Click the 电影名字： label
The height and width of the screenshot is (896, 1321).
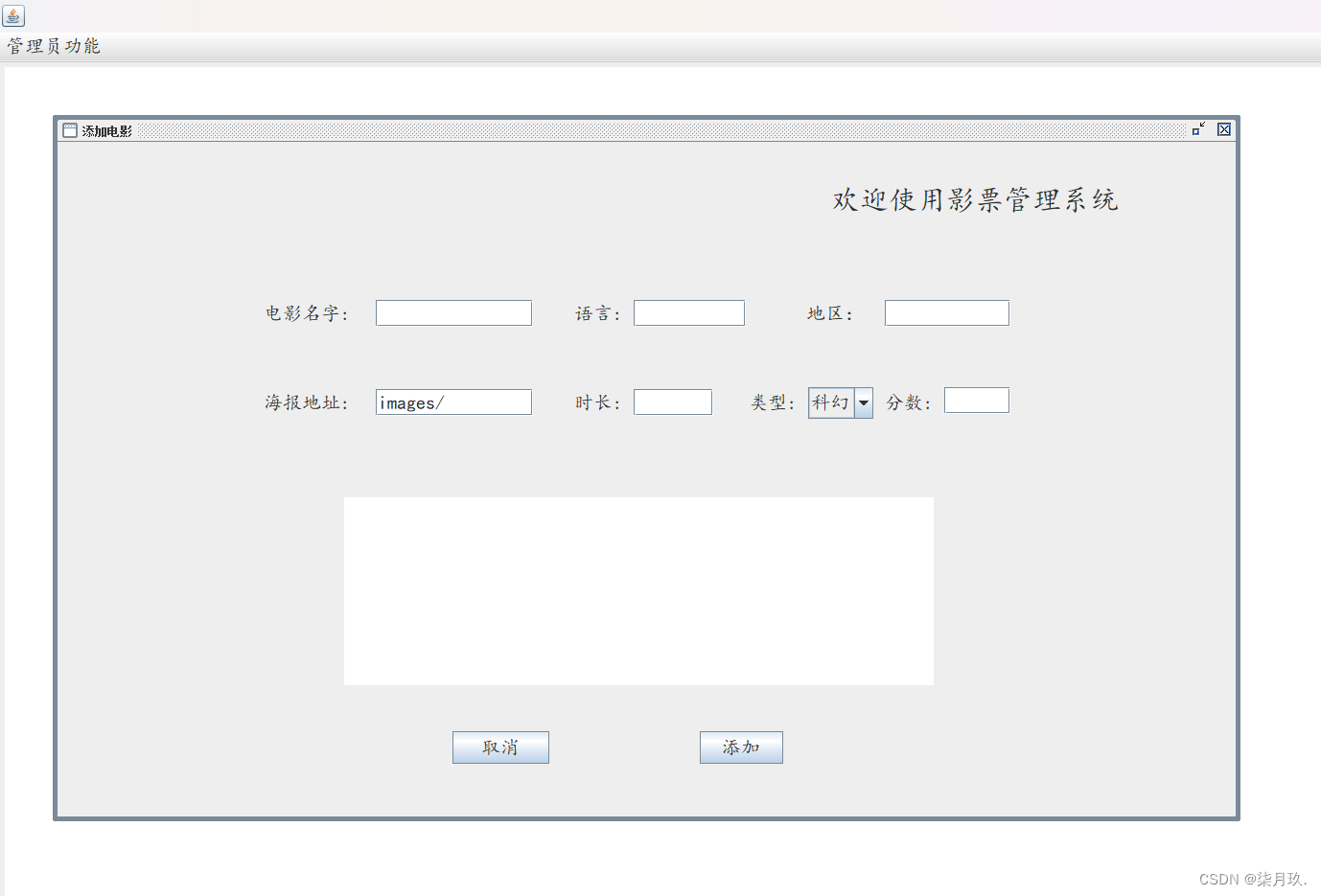[308, 313]
